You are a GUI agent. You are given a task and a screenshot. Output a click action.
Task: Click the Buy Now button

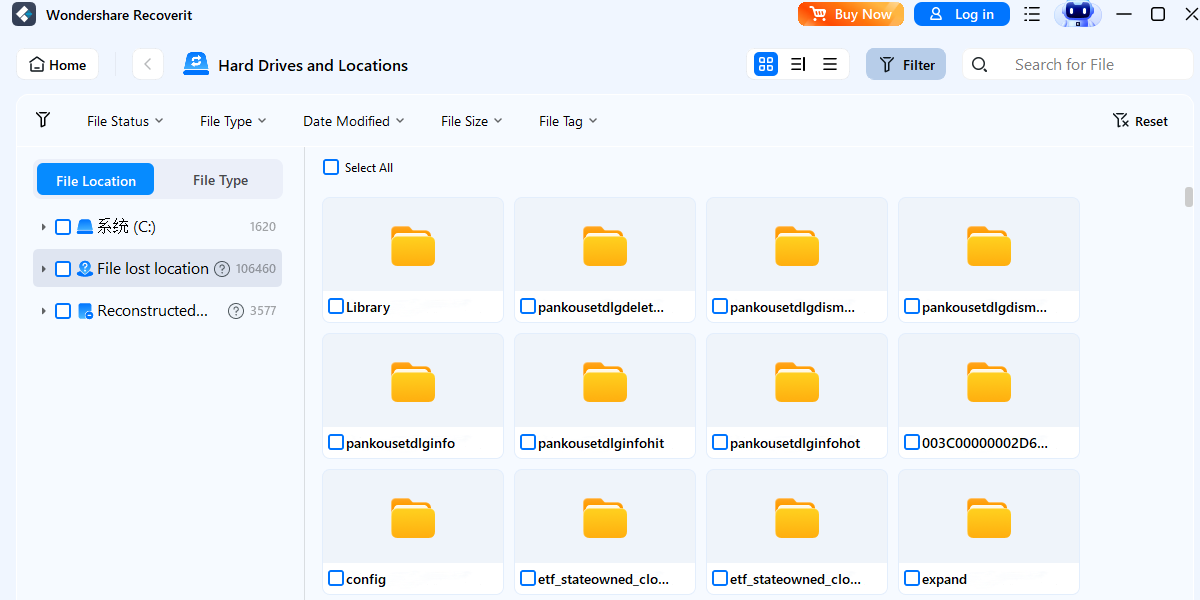click(x=851, y=14)
